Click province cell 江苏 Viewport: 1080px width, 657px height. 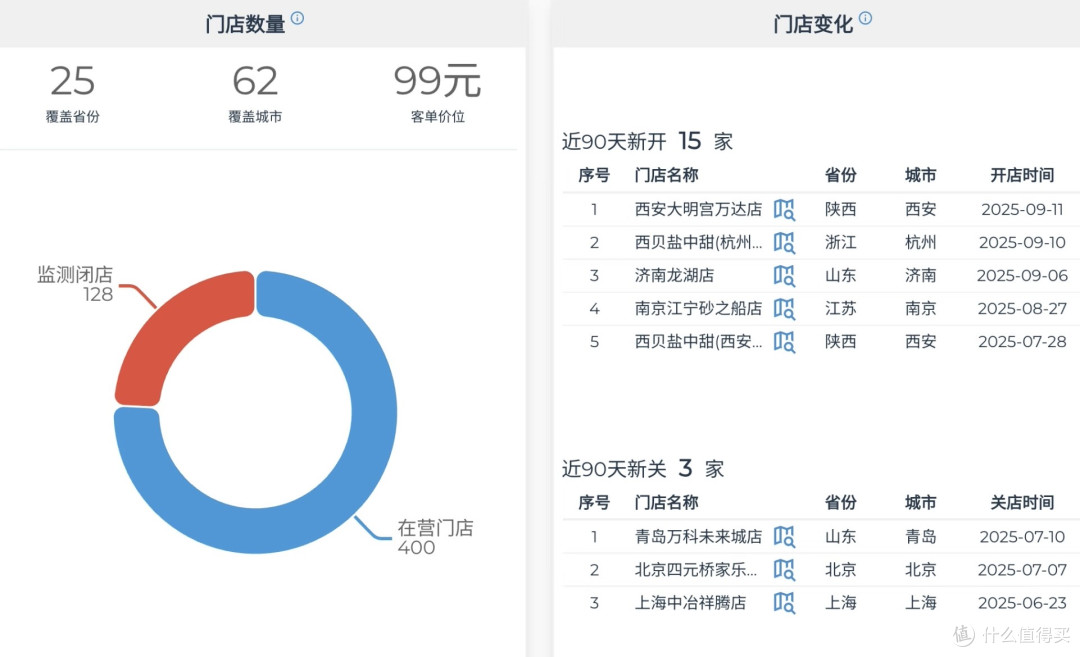coord(840,309)
